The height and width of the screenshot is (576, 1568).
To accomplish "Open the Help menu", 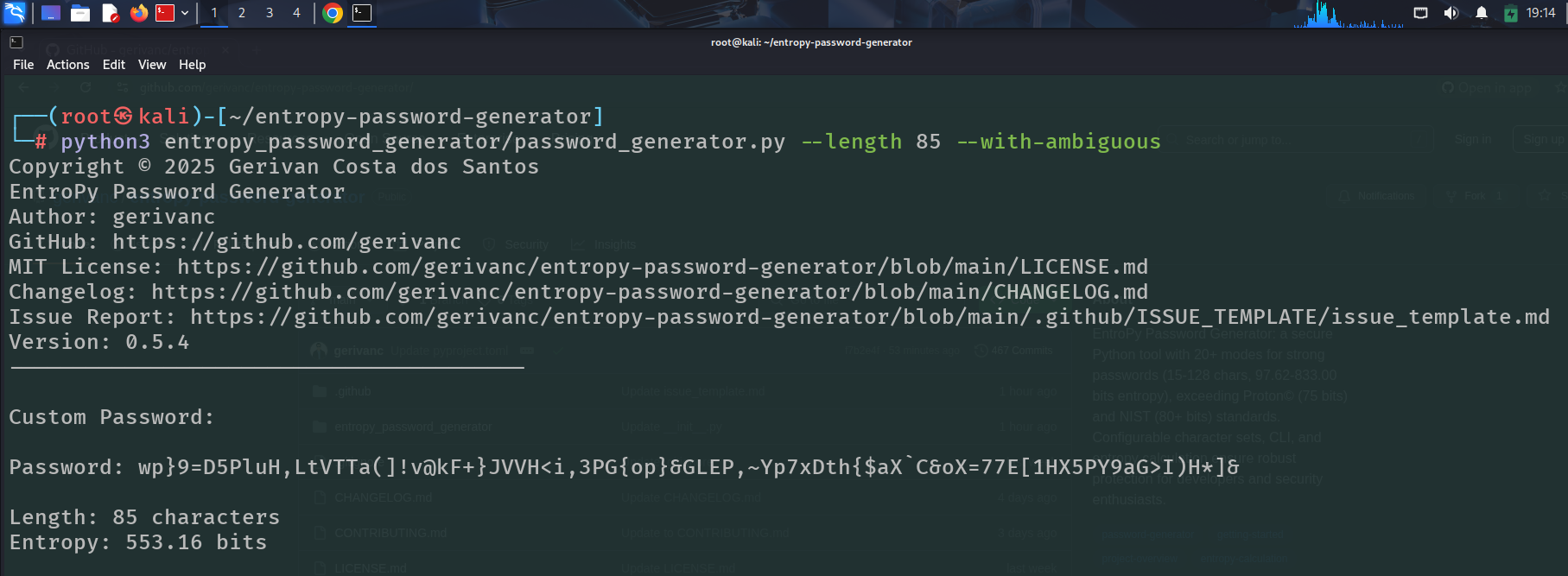I will 192,65.
